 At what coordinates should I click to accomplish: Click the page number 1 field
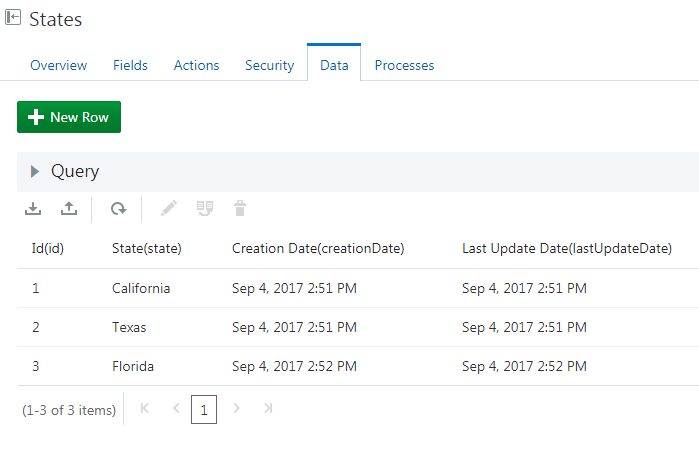pyautogui.click(x=204, y=409)
